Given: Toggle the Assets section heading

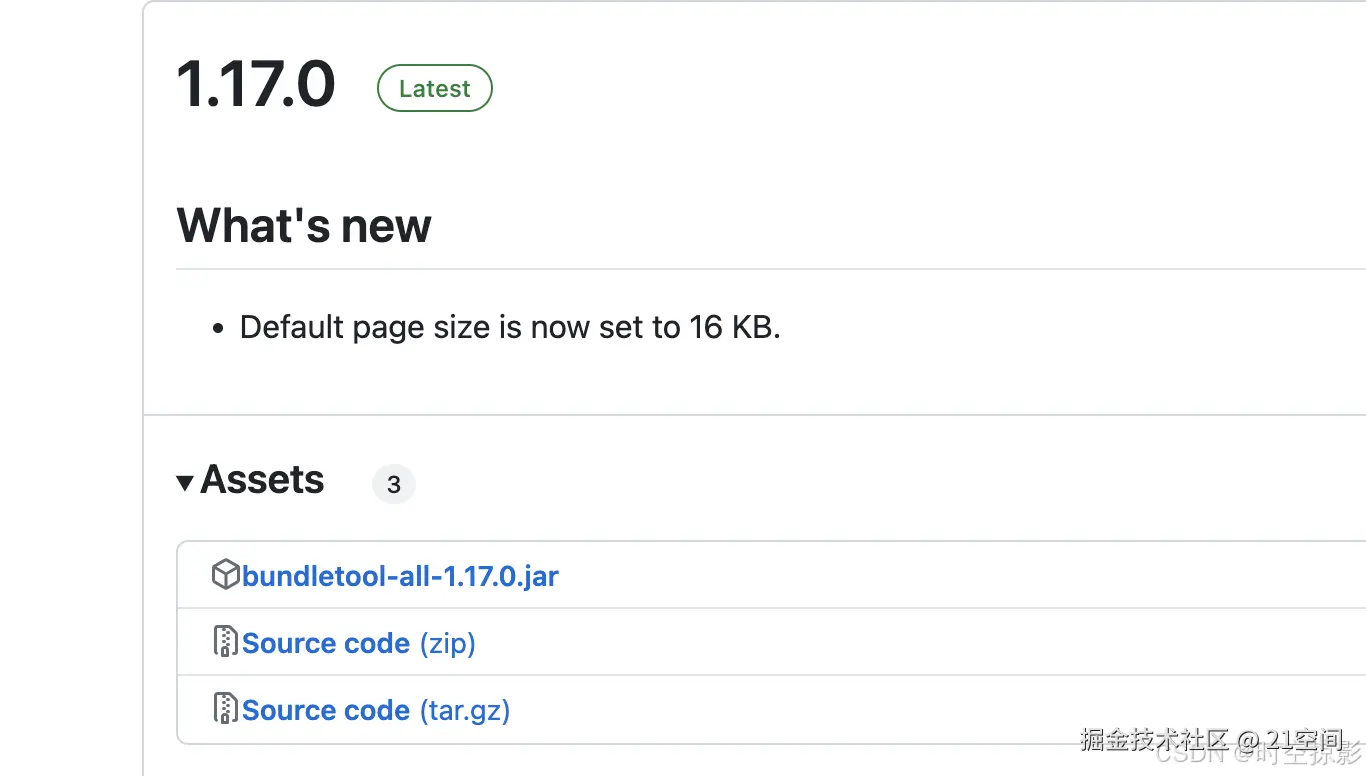Looking at the screenshot, I should tap(262, 480).
